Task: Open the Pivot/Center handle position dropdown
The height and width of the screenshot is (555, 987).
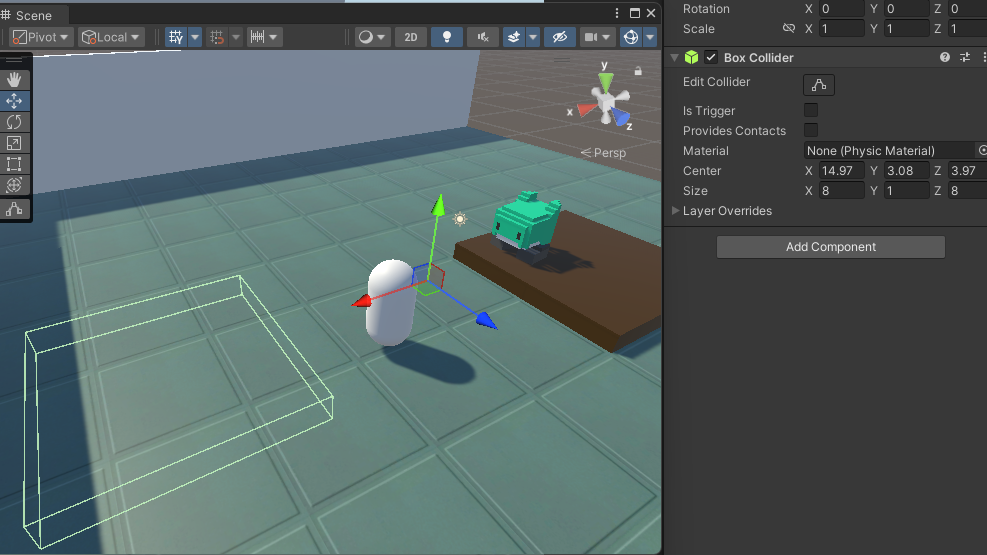Action: click(x=41, y=37)
